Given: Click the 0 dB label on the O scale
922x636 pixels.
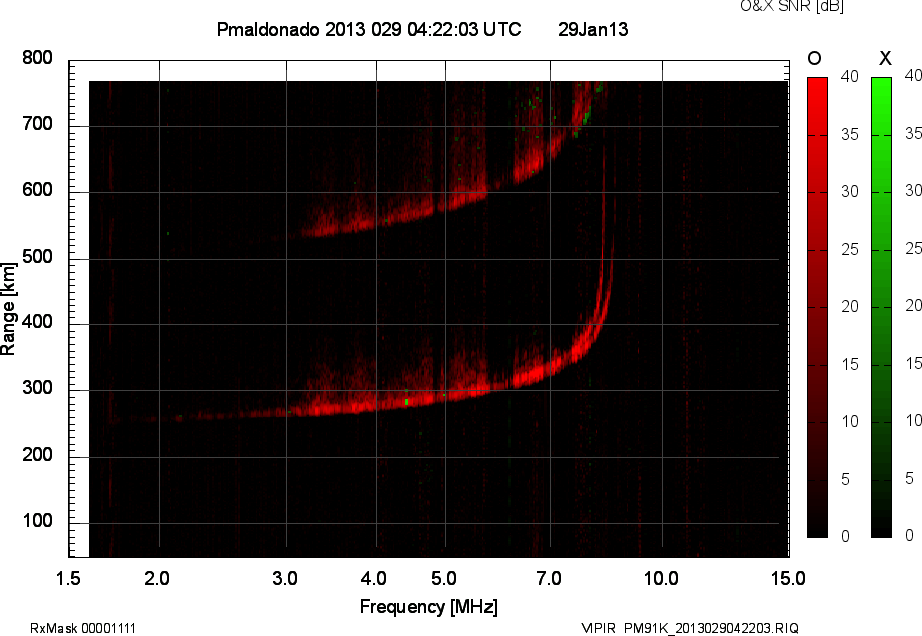Looking at the screenshot, I should click(x=846, y=536).
